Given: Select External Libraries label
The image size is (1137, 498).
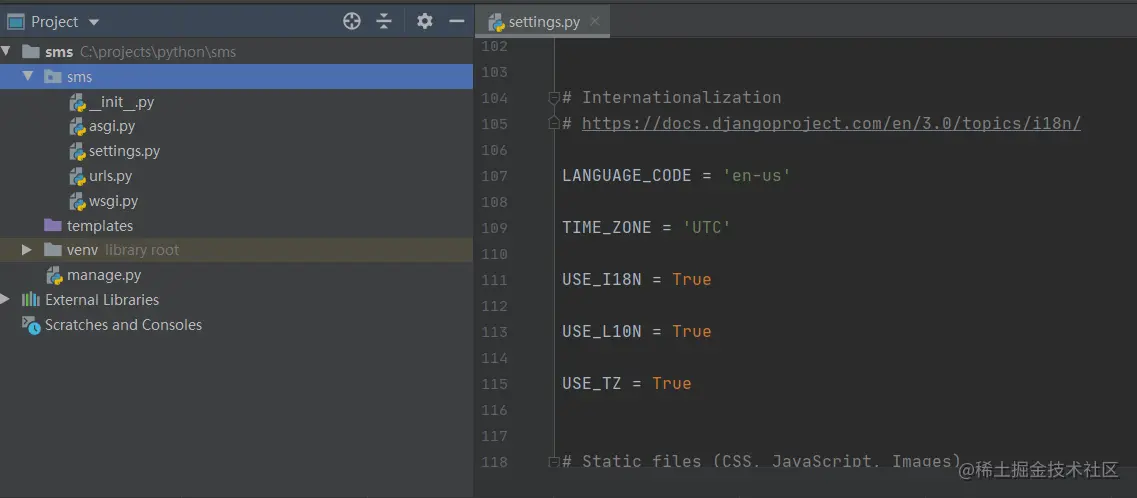Looking at the screenshot, I should pyautogui.click(x=102, y=299).
